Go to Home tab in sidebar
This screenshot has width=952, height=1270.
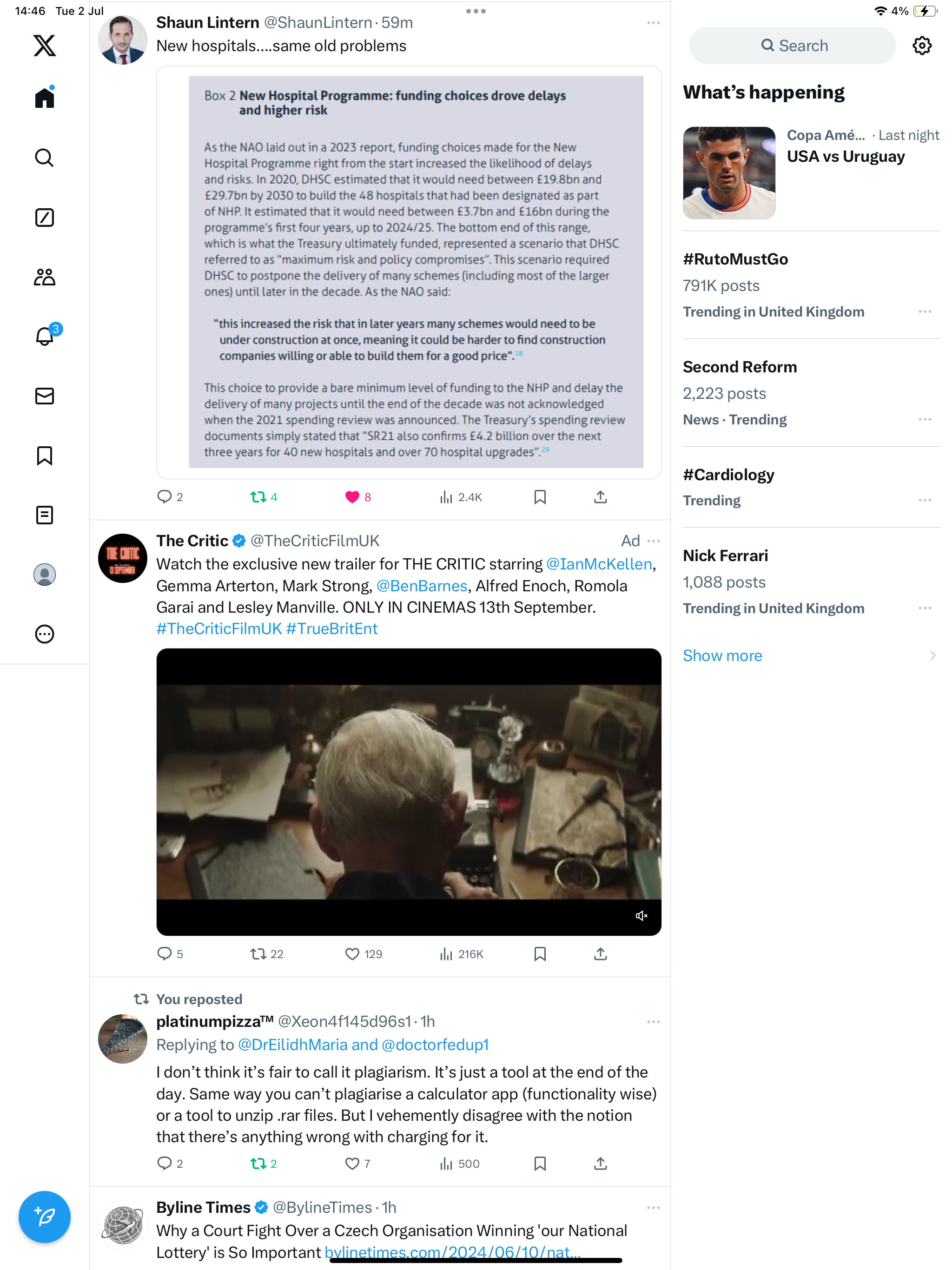click(45, 97)
